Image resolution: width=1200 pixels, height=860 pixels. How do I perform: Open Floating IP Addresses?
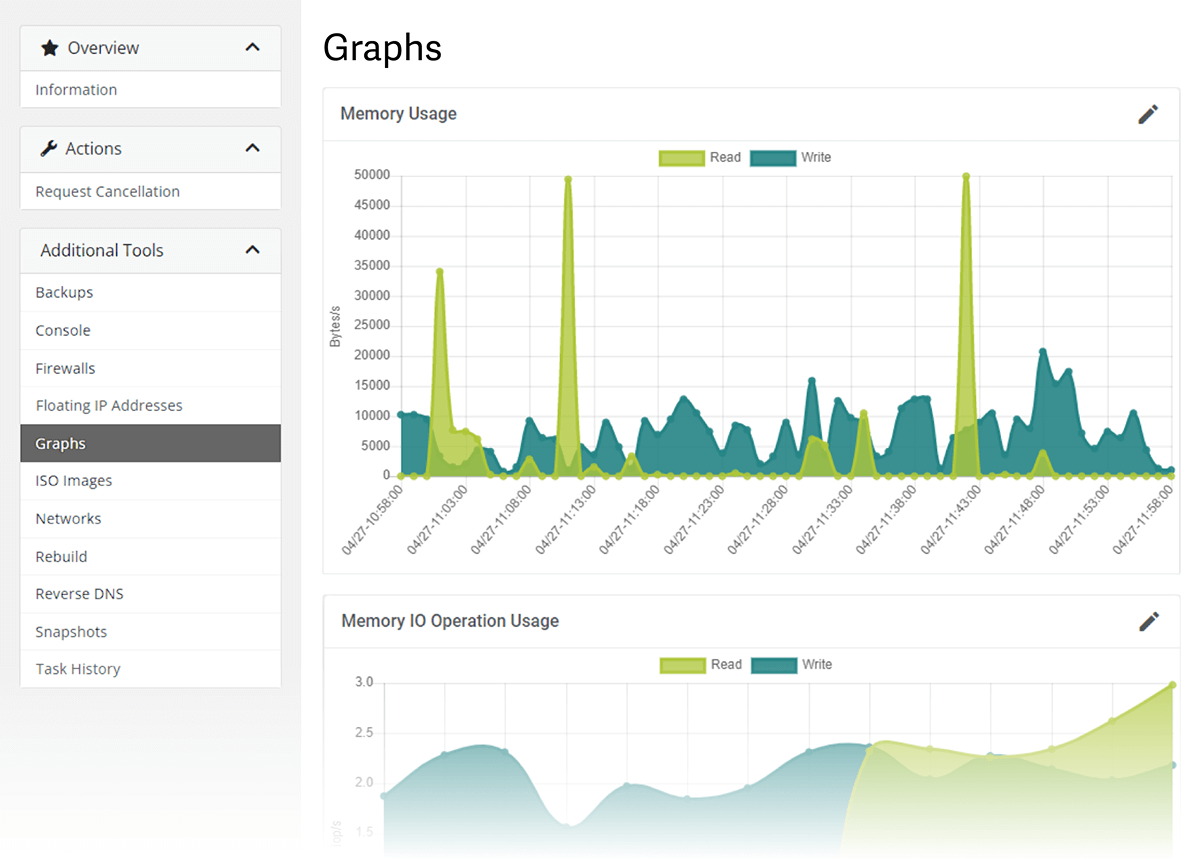tap(150, 406)
